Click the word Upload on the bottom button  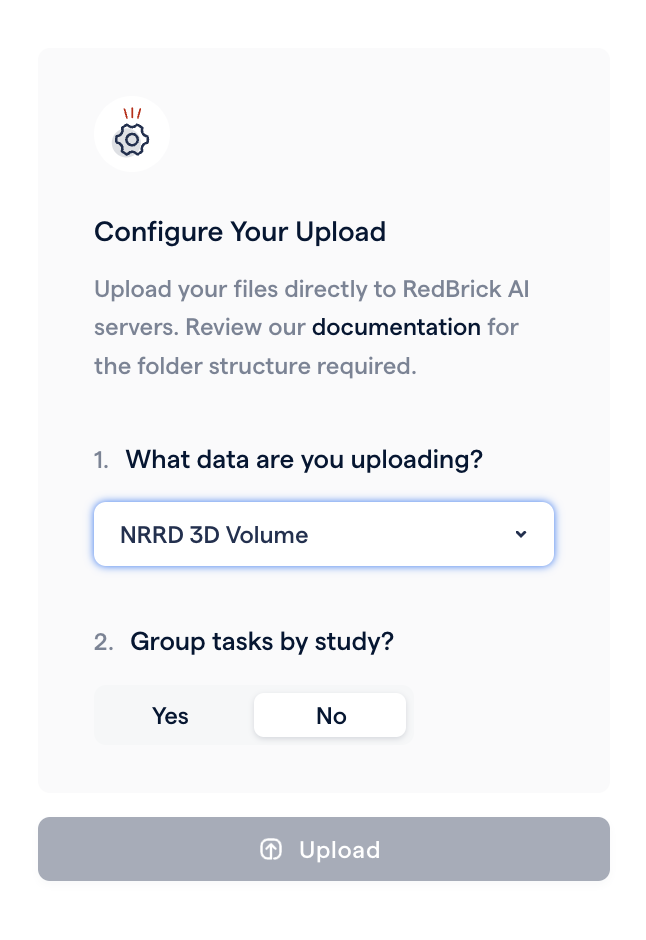tap(340, 850)
